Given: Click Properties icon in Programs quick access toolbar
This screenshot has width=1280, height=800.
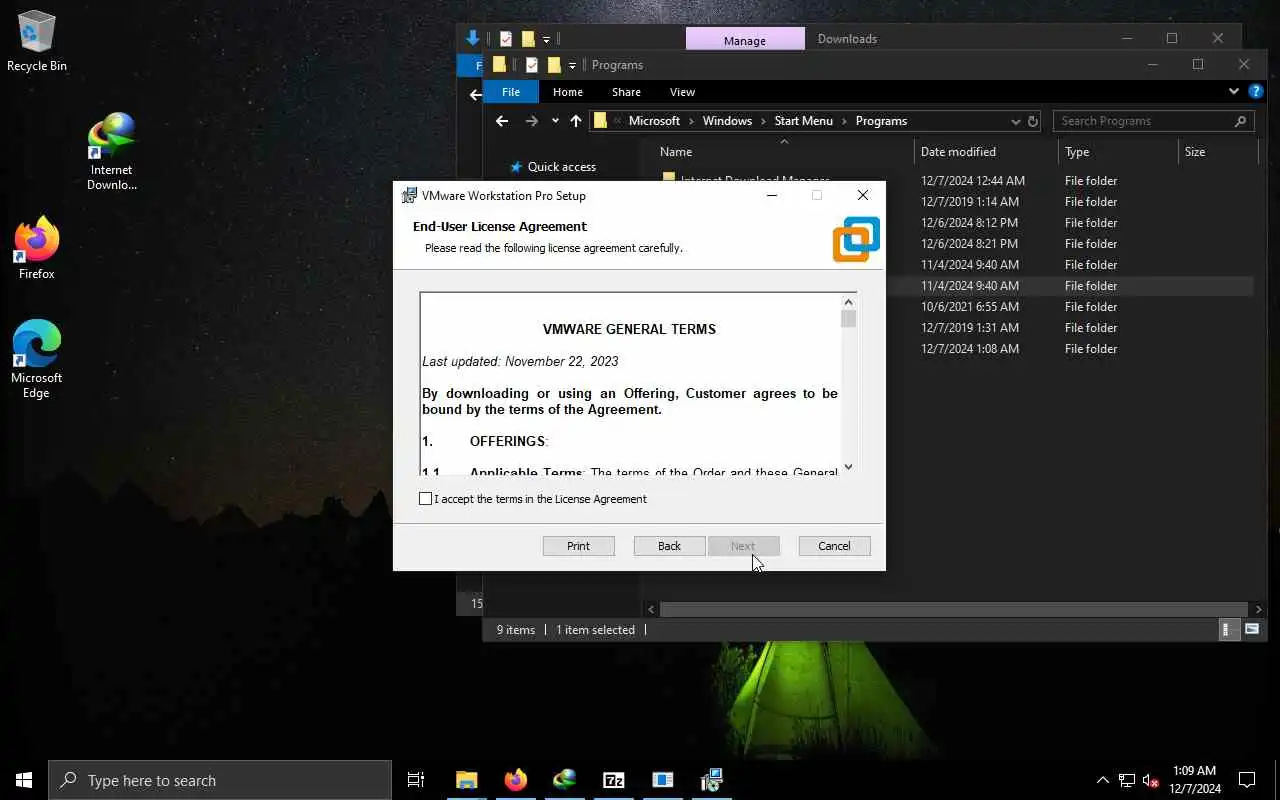Looking at the screenshot, I should click(532, 65).
